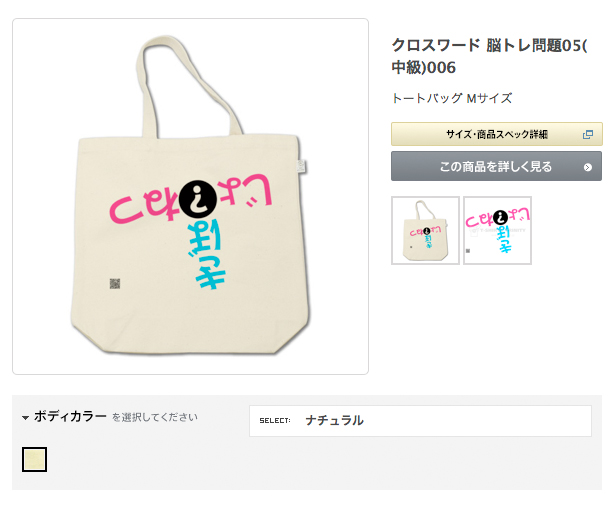Click the pink upside-down text on bag

[191, 199]
